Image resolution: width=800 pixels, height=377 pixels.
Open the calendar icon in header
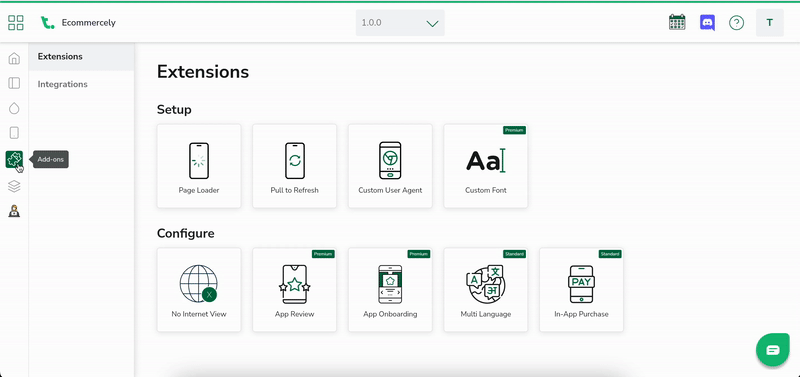point(677,22)
